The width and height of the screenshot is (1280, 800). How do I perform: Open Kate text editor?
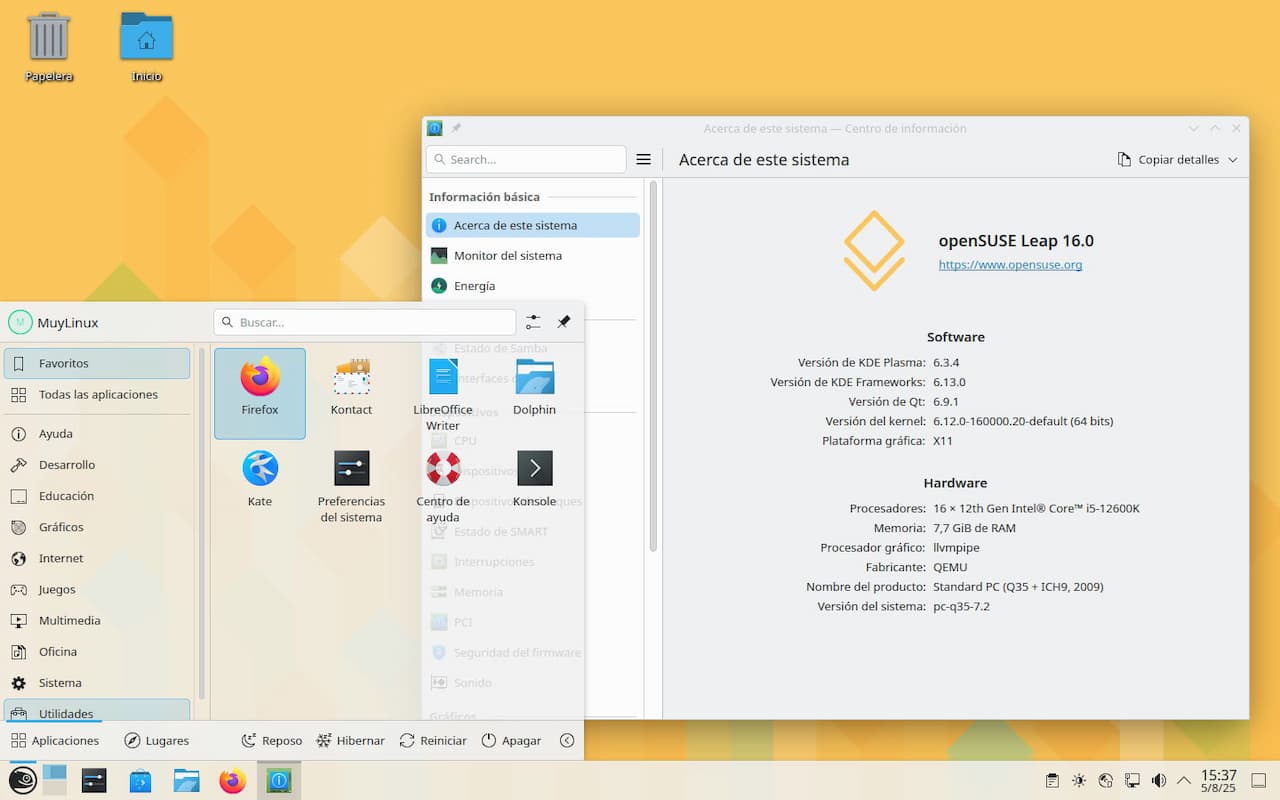pyautogui.click(x=260, y=469)
